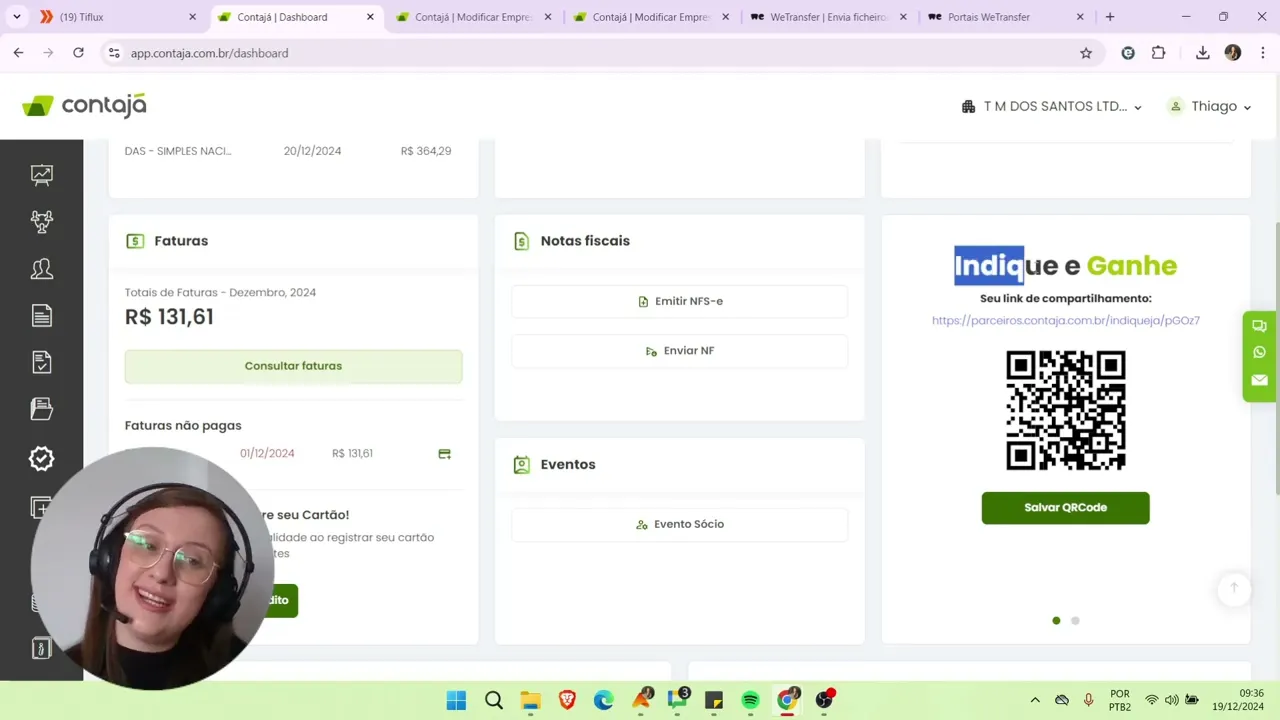Image resolution: width=1280 pixels, height=720 pixels.
Task: Open the WeTransfer Envia ficheiros tab
Action: pyautogui.click(x=829, y=17)
